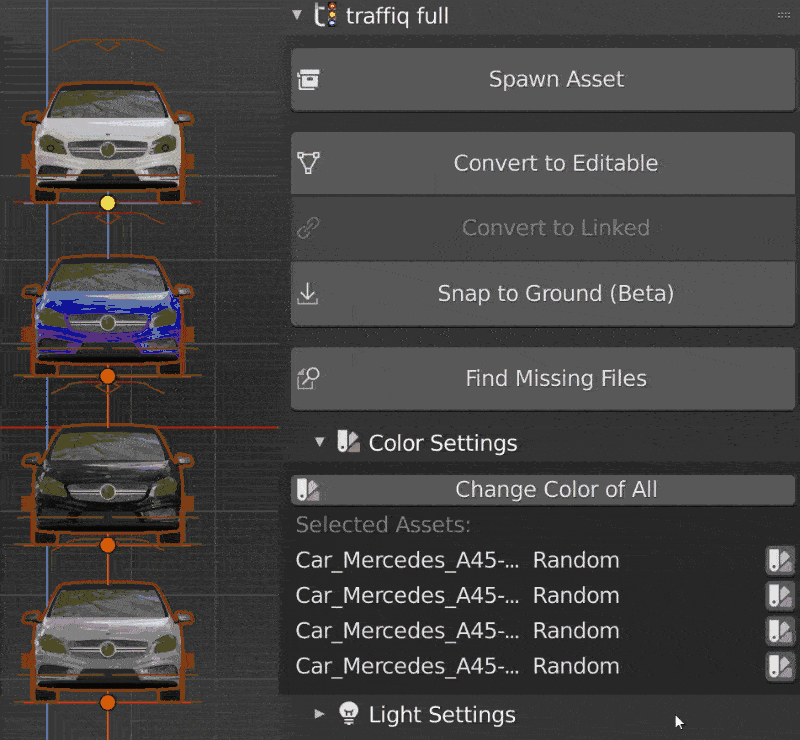Screen dimensions: 800x740
Task: Click the Snap to Ground (Beta) button
Action: [543, 293]
